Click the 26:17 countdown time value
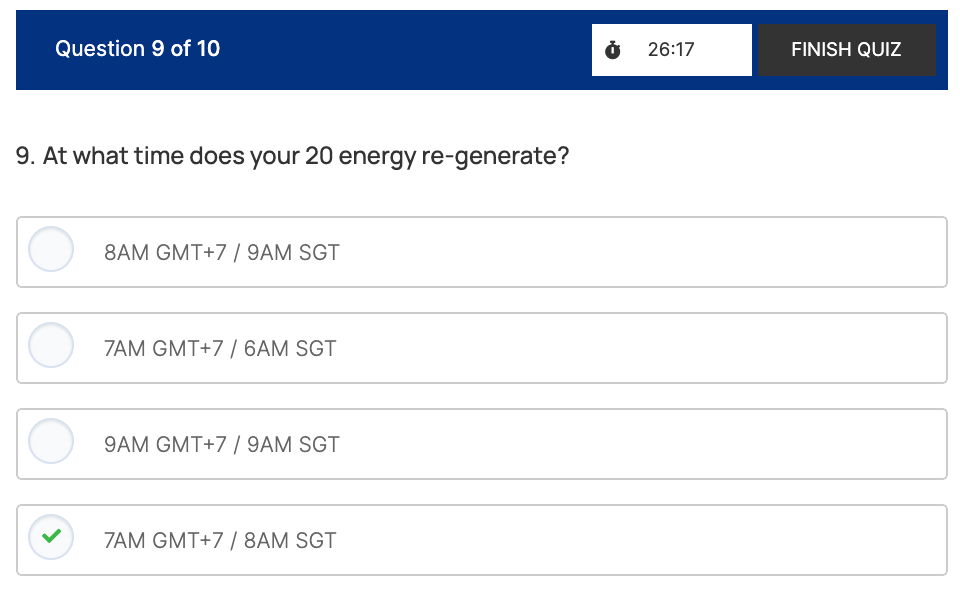 click(x=671, y=50)
